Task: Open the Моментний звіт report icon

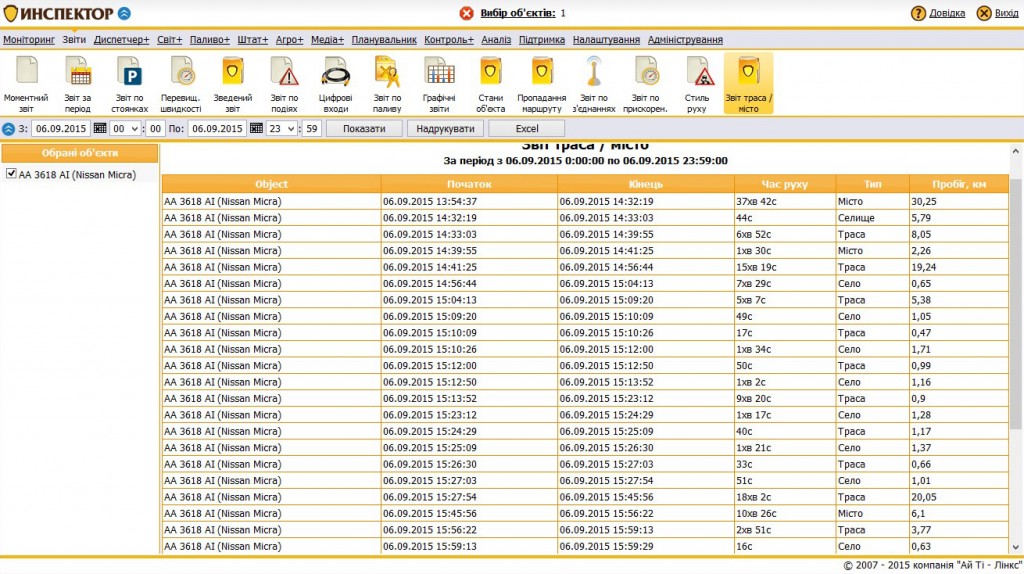Action: tap(26, 83)
